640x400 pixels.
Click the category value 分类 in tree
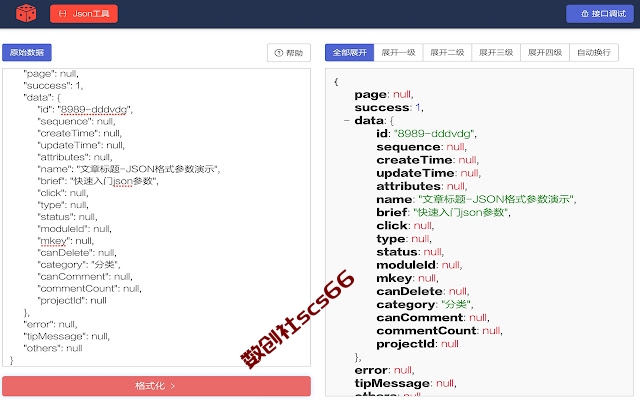coord(456,304)
